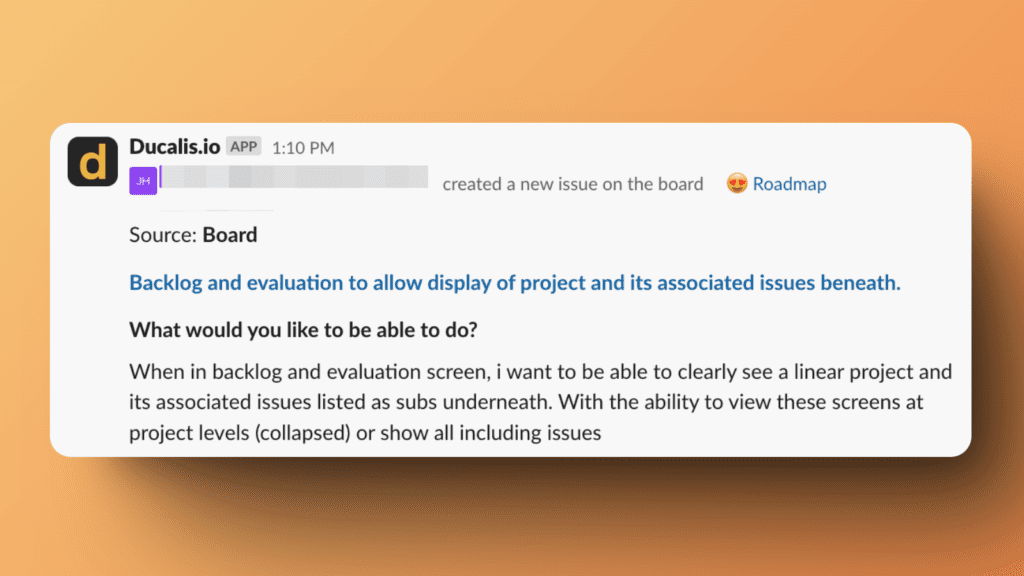Click the line starting "When in backlog"
The image size is (1024, 576).
tap(540, 372)
